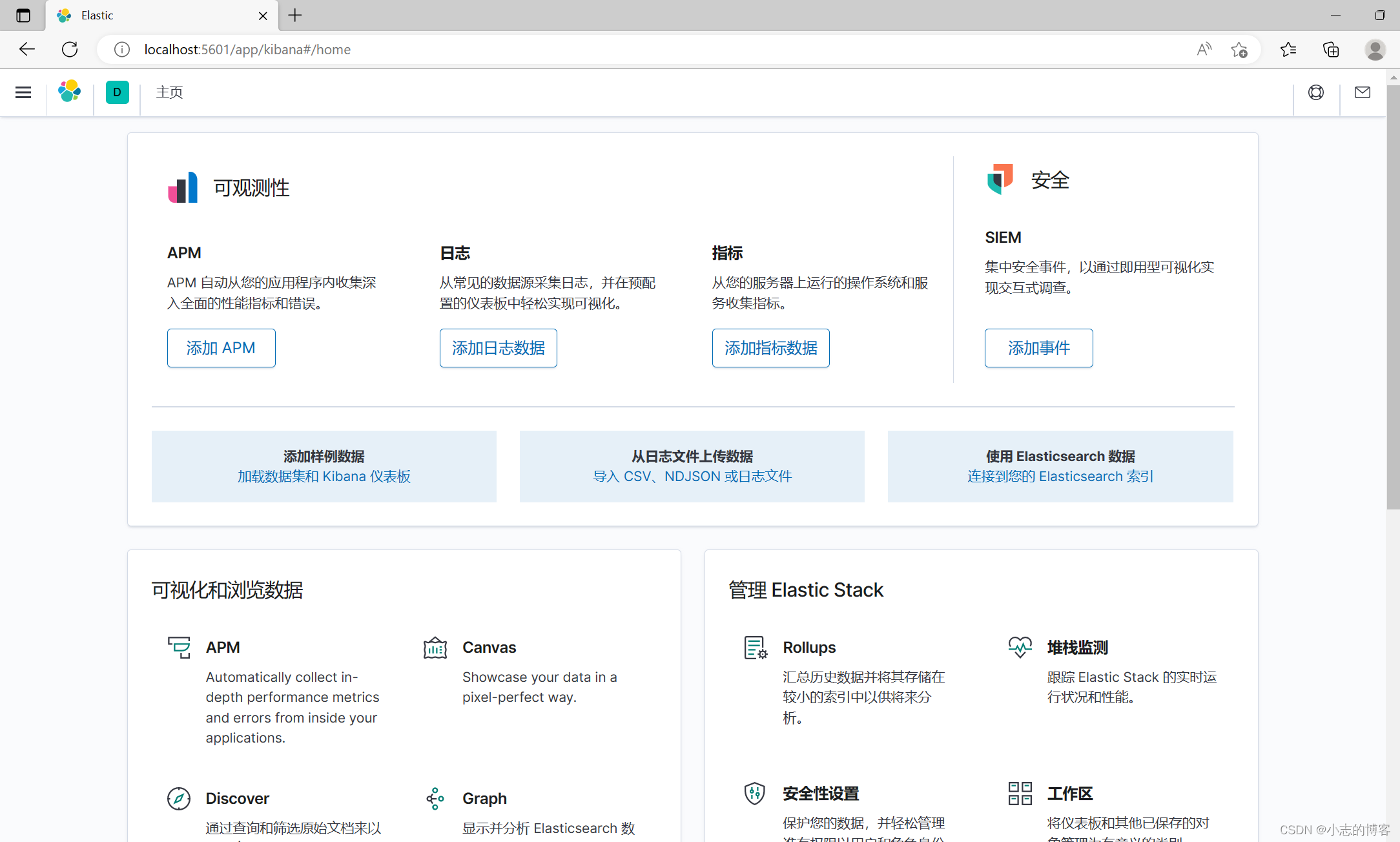Click the scrollbar up arrow
This screenshot has width=1400, height=842.
[1393, 77]
